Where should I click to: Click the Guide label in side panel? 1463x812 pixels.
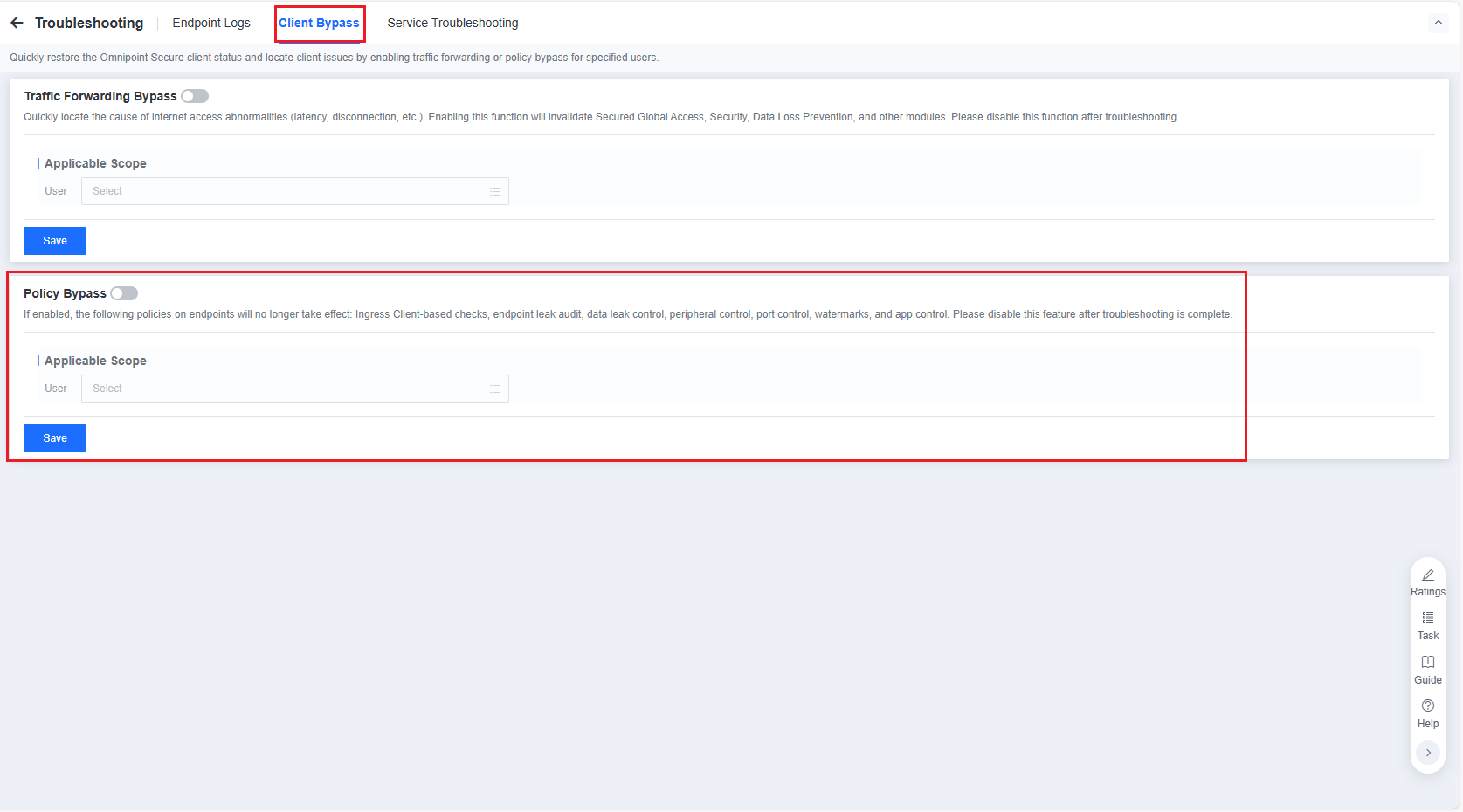pos(1428,680)
